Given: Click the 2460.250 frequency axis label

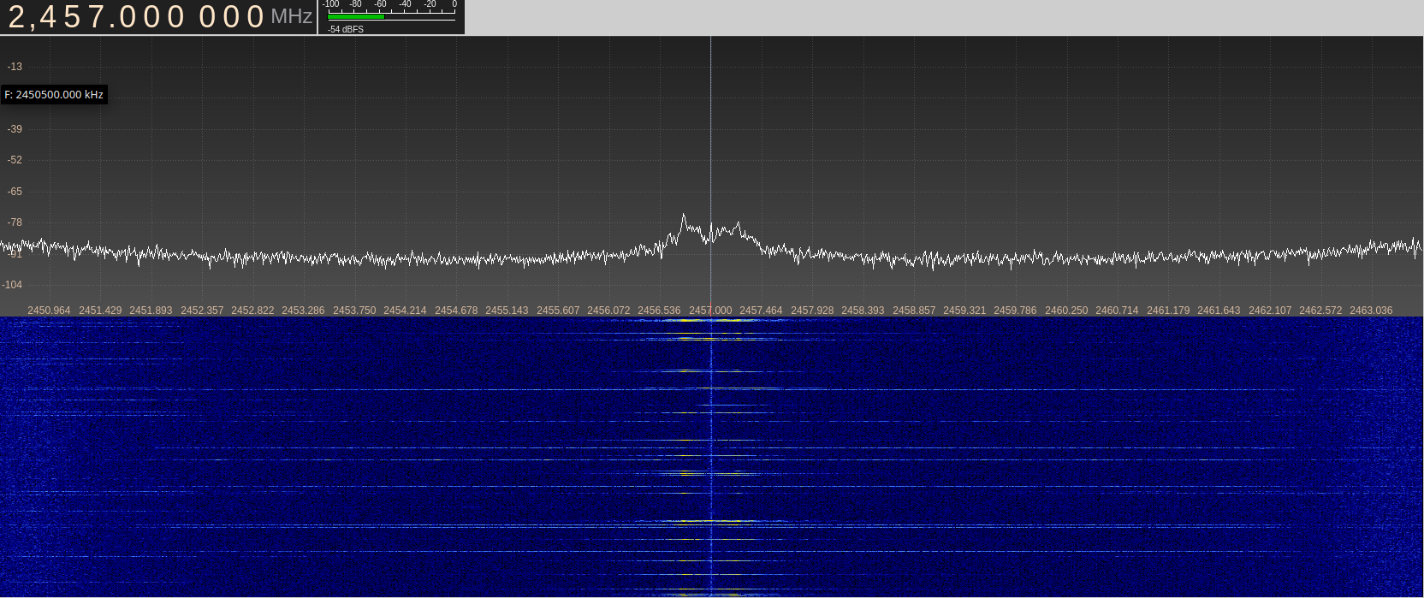Looking at the screenshot, I should pos(1066,310).
